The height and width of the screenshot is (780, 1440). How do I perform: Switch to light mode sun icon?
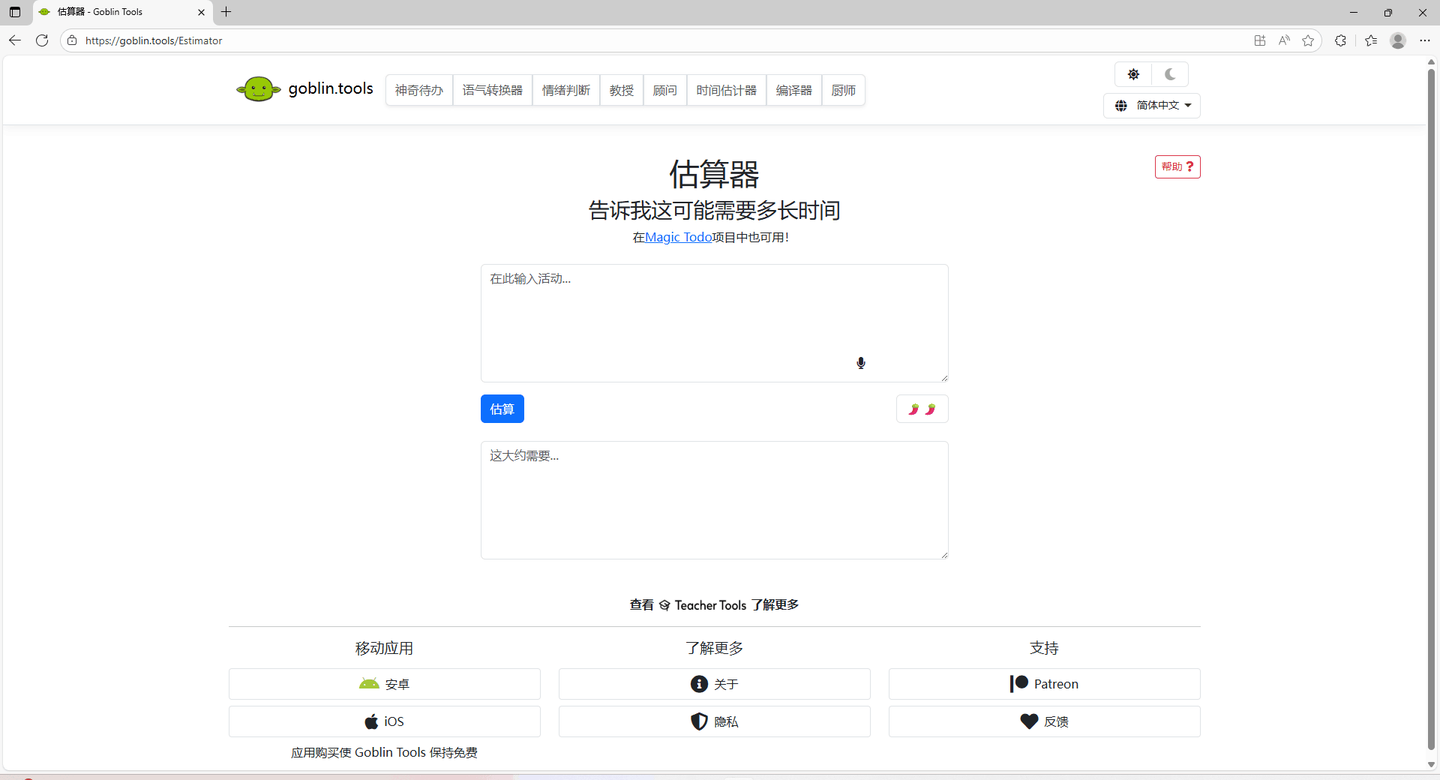(1133, 74)
